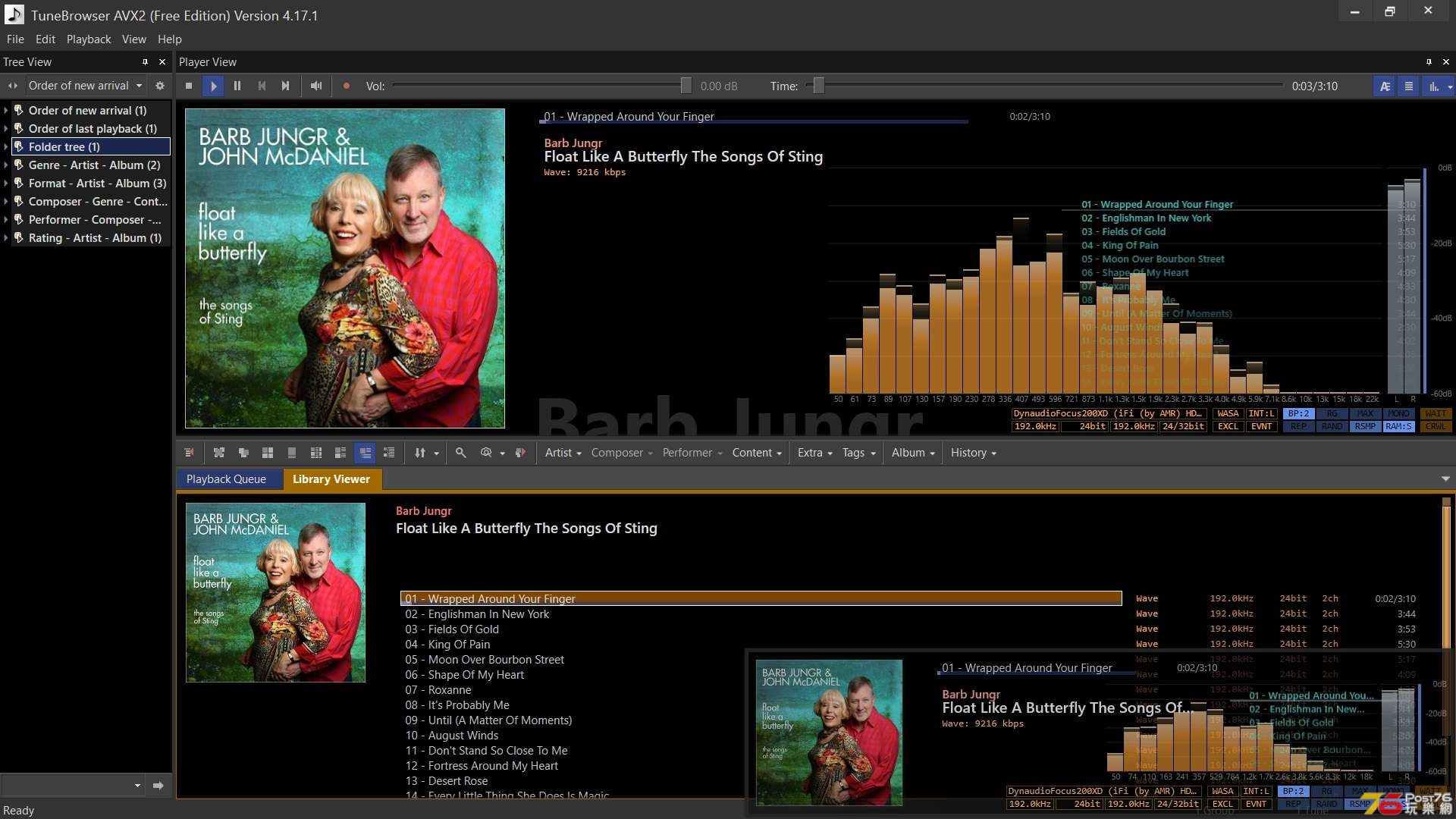
Task: Select the cover-with-track-list view icon
Action: coord(340,453)
